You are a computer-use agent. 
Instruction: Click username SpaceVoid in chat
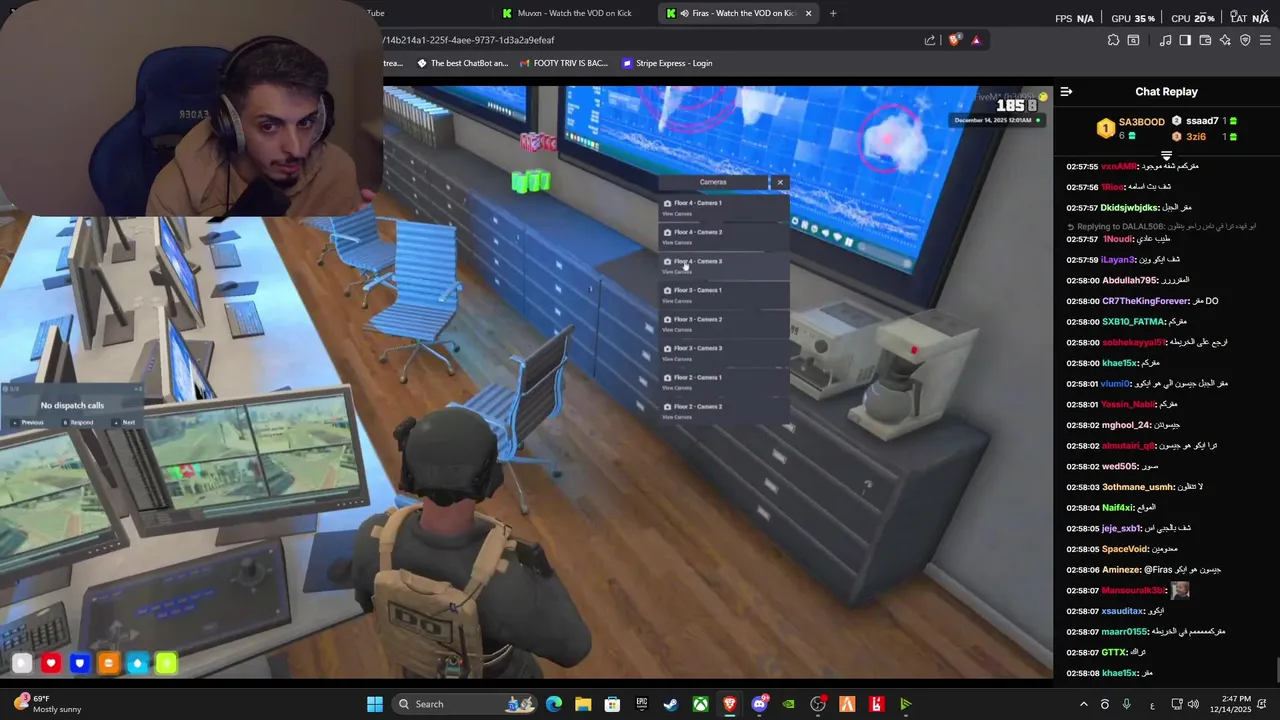pyautogui.click(x=1125, y=549)
